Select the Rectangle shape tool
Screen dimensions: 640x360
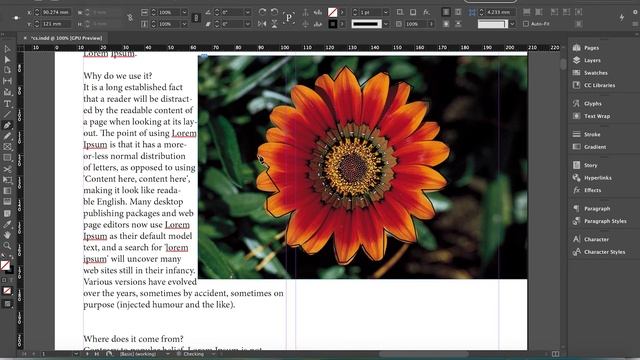pos(7,158)
